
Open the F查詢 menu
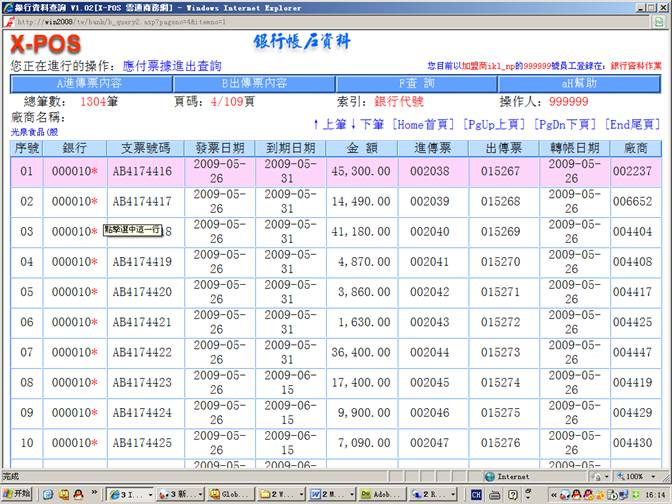[x=417, y=84]
